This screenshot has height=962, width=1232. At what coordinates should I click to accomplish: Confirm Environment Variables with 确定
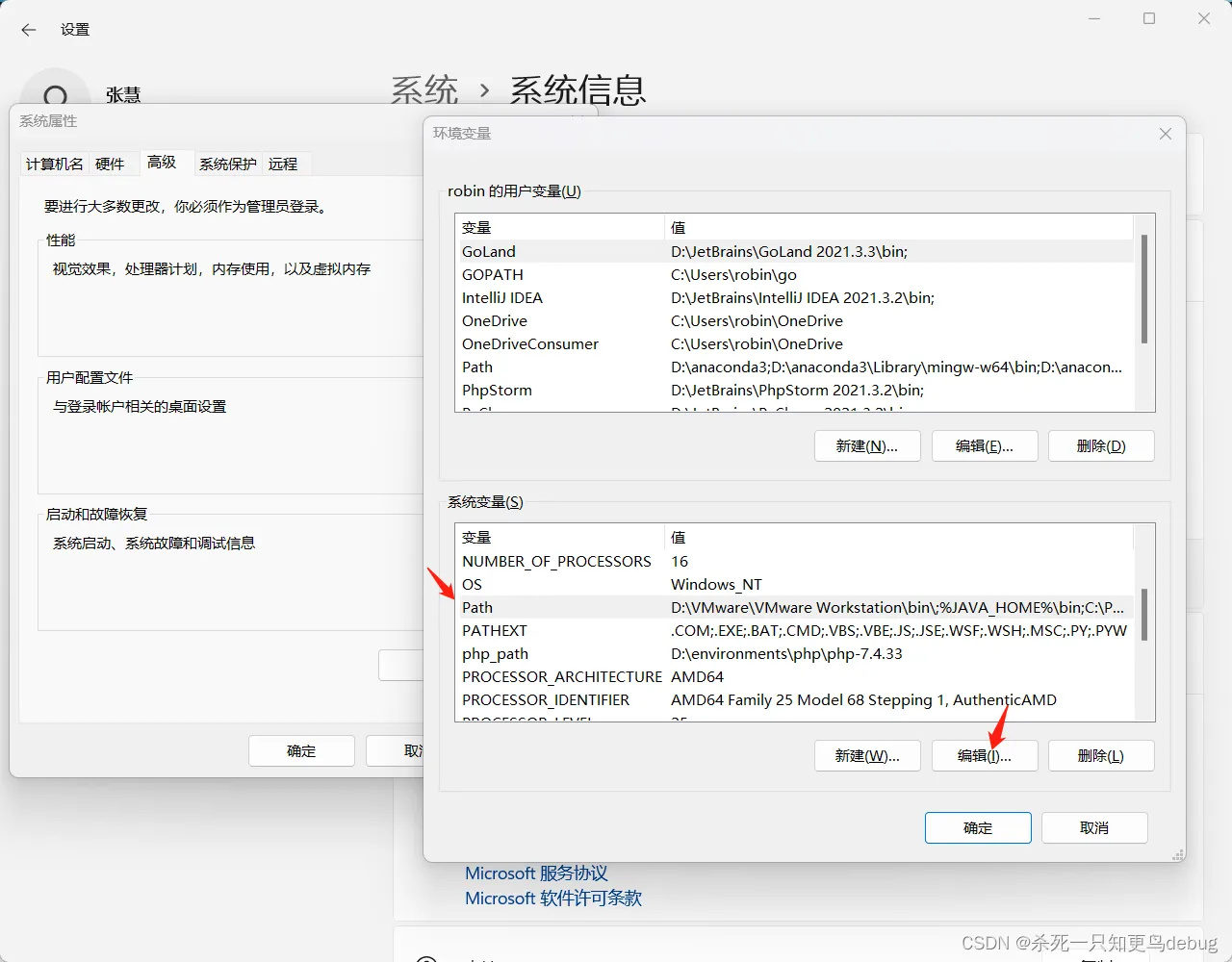point(978,828)
